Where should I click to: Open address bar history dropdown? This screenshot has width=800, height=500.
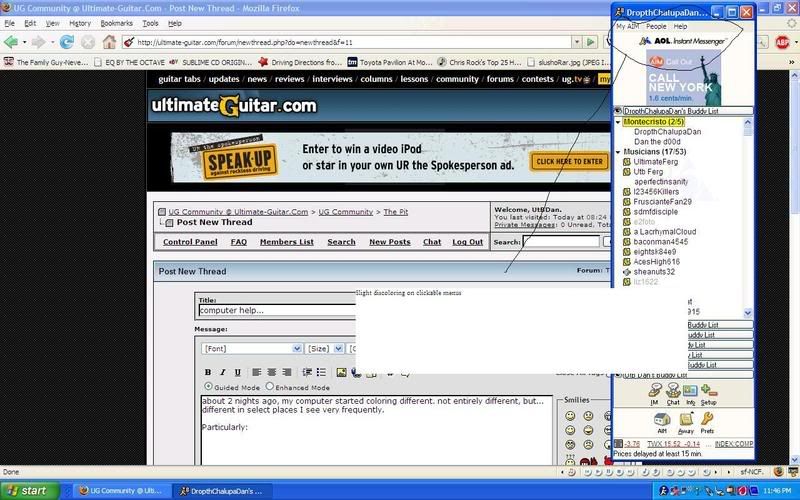577,42
